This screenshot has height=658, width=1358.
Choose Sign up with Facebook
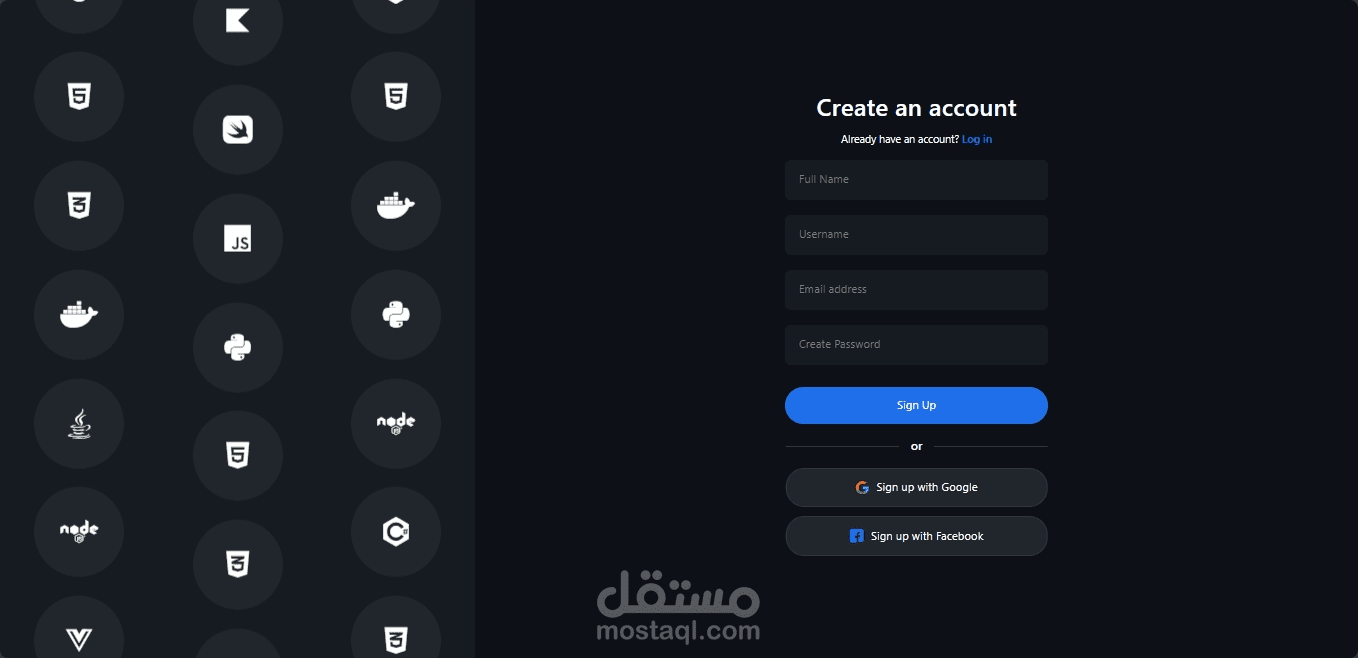click(x=916, y=536)
